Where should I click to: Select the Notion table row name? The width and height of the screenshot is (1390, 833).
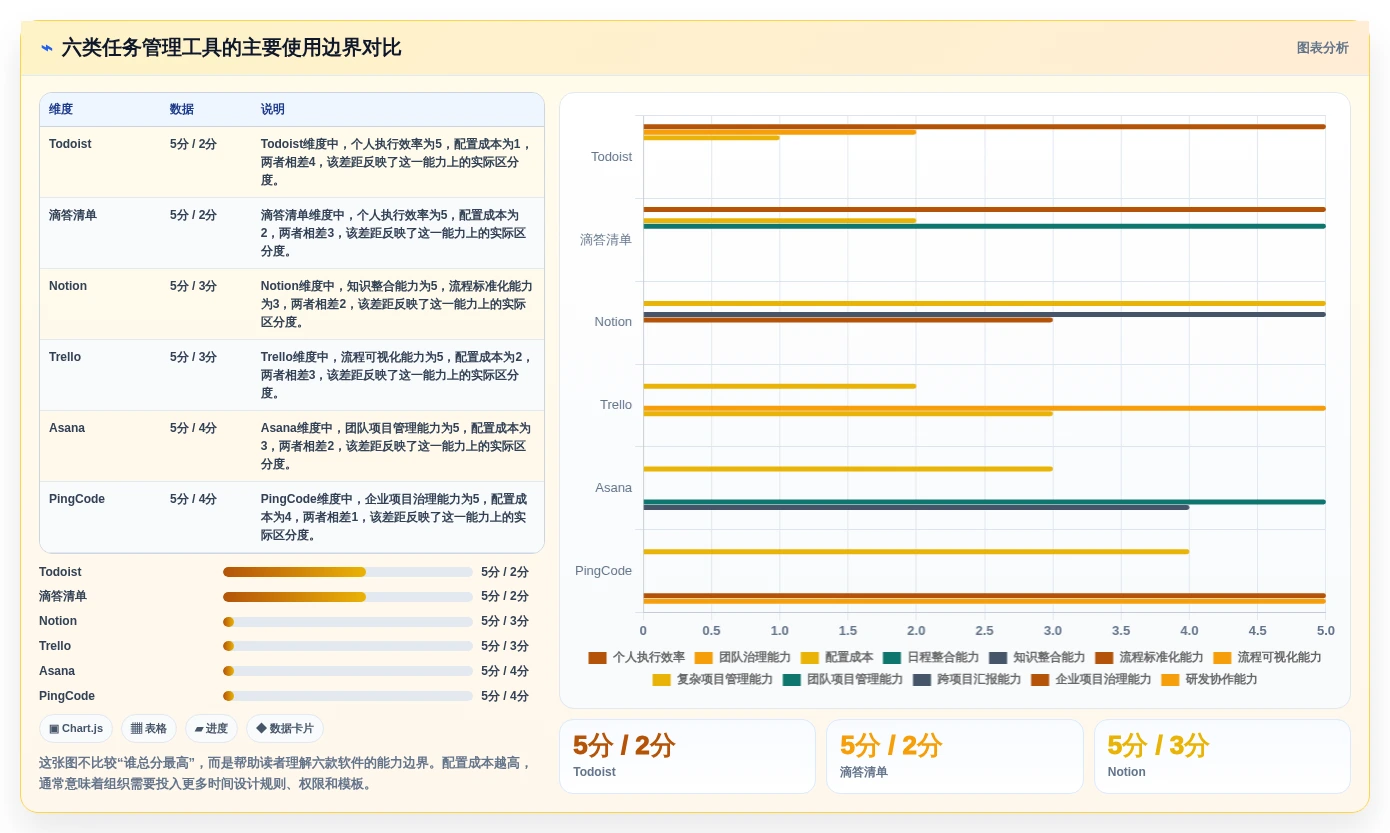point(68,286)
